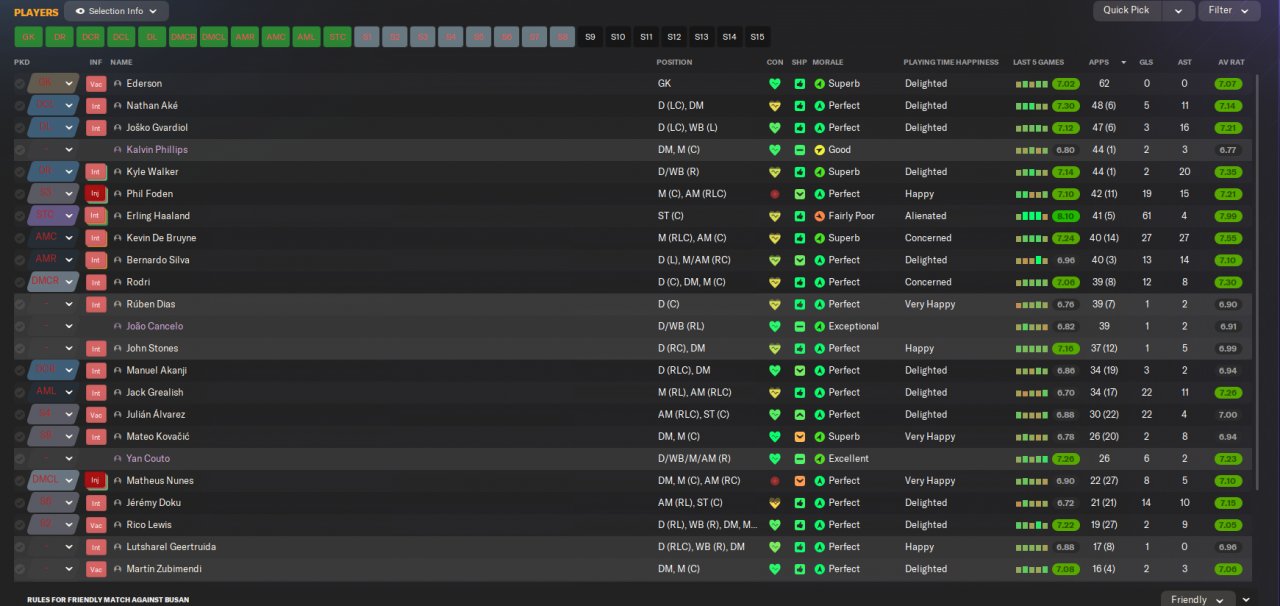Click Julián Álvarez's Vac status icon
The height and width of the screenshot is (606, 1280).
[x=96, y=415]
